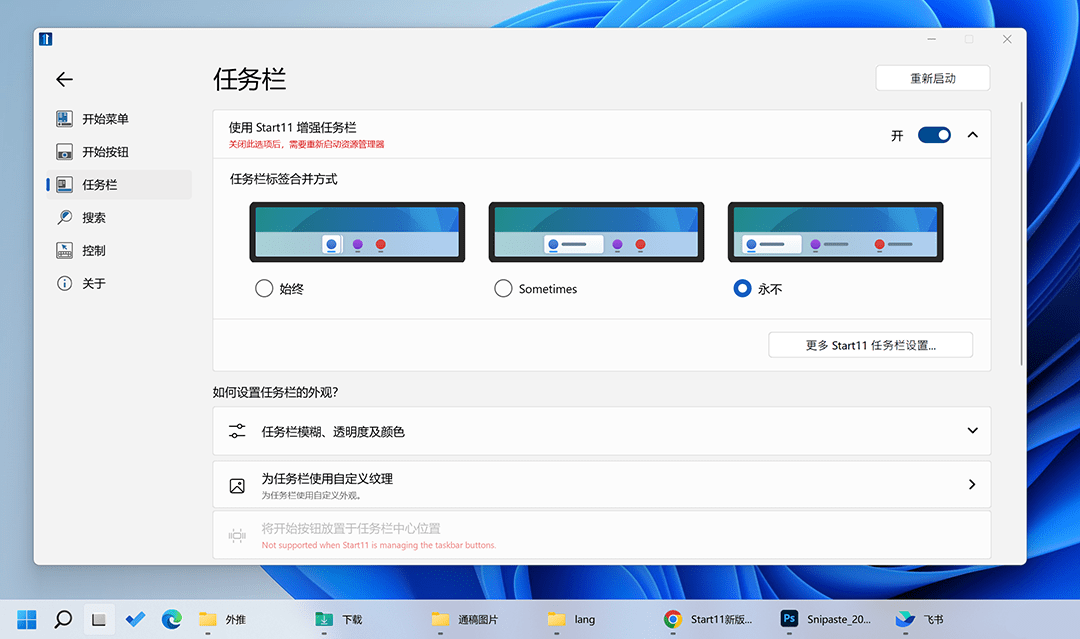Switch to Photoshop Snipaste window
Viewport: 1080px width, 639px height.
click(x=826, y=620)
